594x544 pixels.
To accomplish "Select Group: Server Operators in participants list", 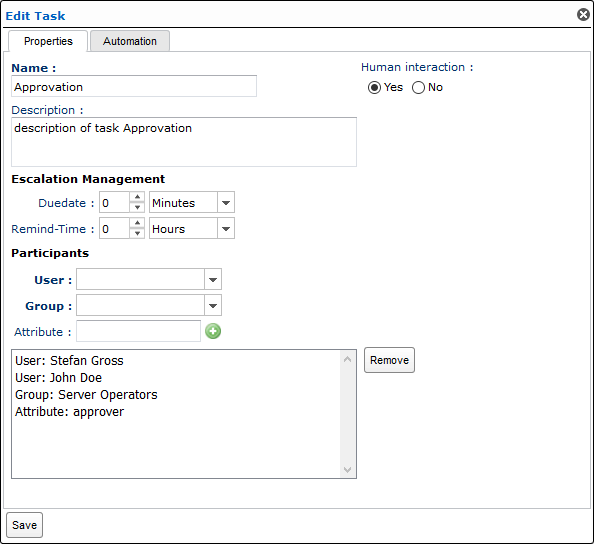I will pyautogui.click(x=86, y=395).
